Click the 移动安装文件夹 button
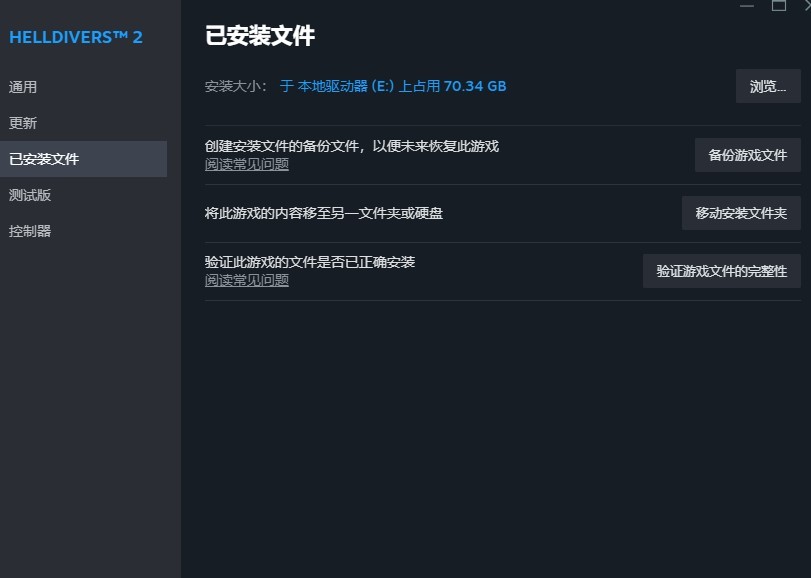The image size is (811, 578). 740,213
